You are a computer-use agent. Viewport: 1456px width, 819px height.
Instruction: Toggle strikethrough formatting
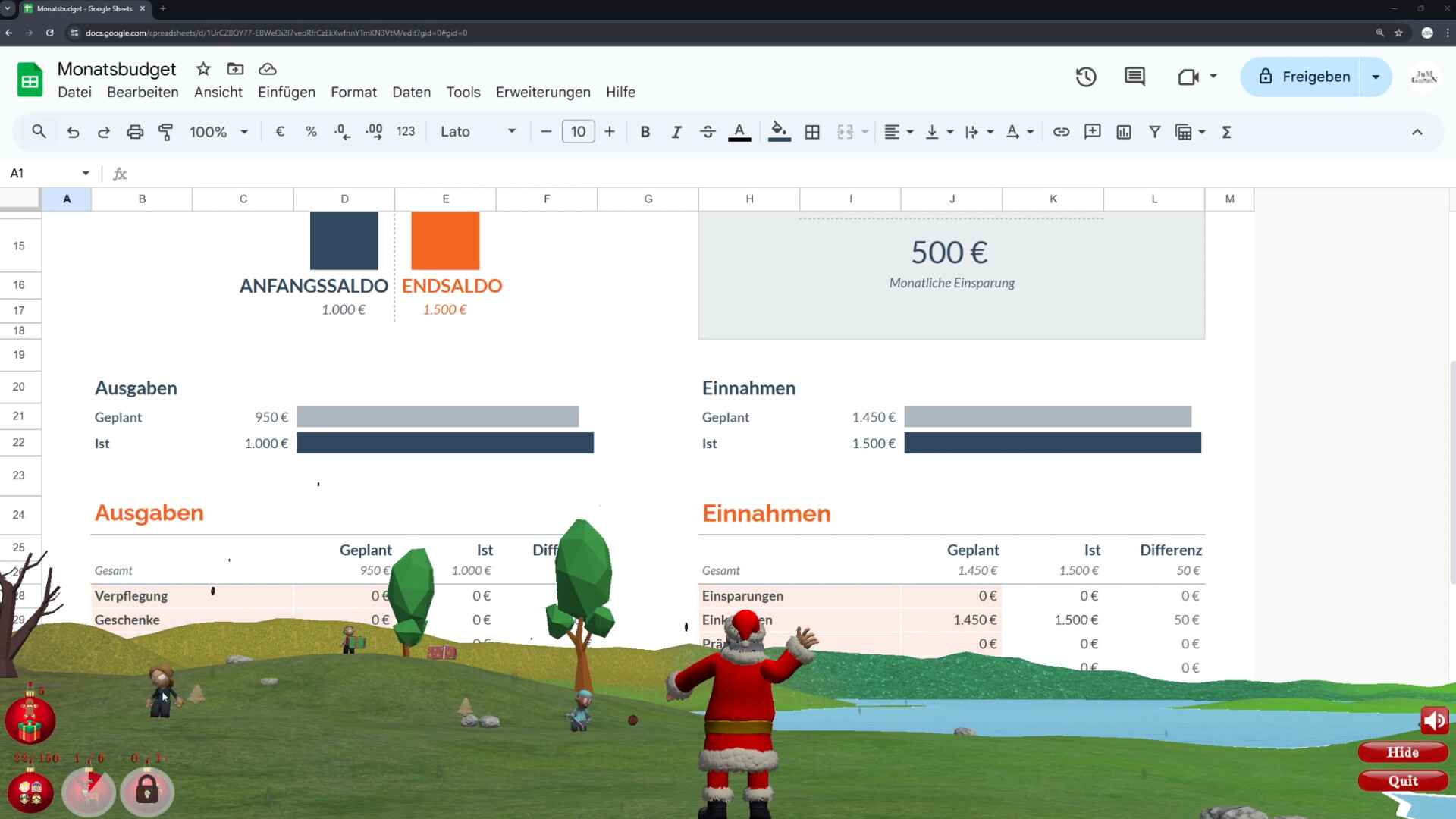tap(707, 131)
